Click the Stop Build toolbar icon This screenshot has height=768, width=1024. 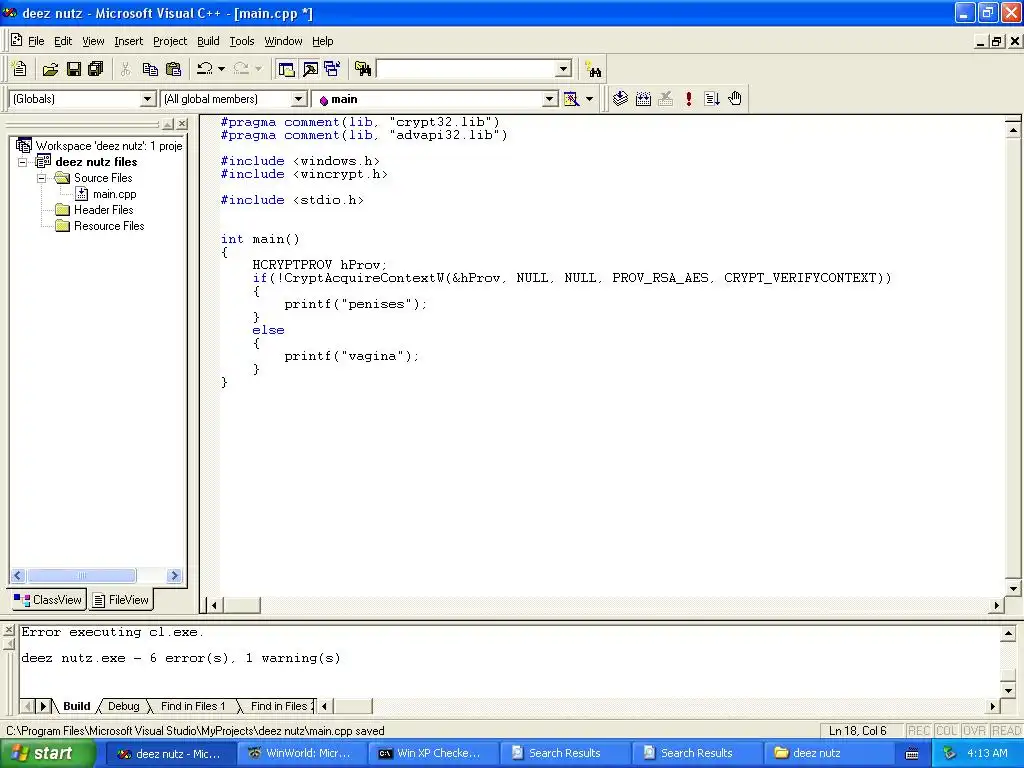(665, 99)
